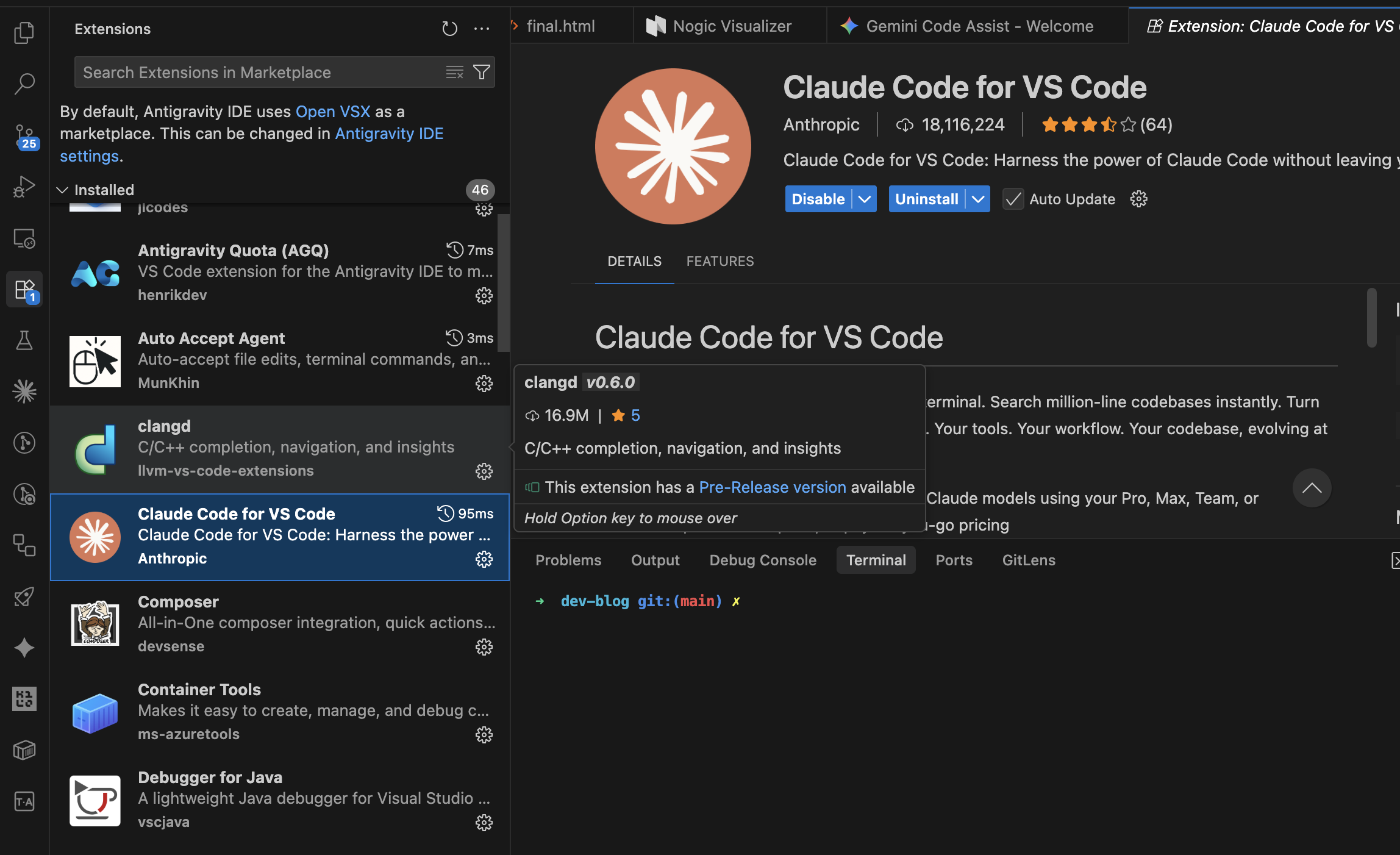Viewport: 1400px width, 855px height.
Task: Open Gemini Code Assist - Welcome tab
Action: (x=978, y=26)
